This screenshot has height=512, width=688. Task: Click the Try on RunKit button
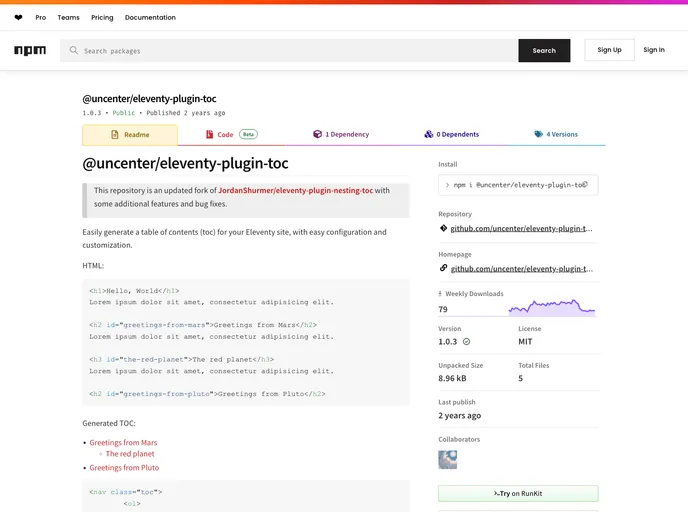[518, 494]
